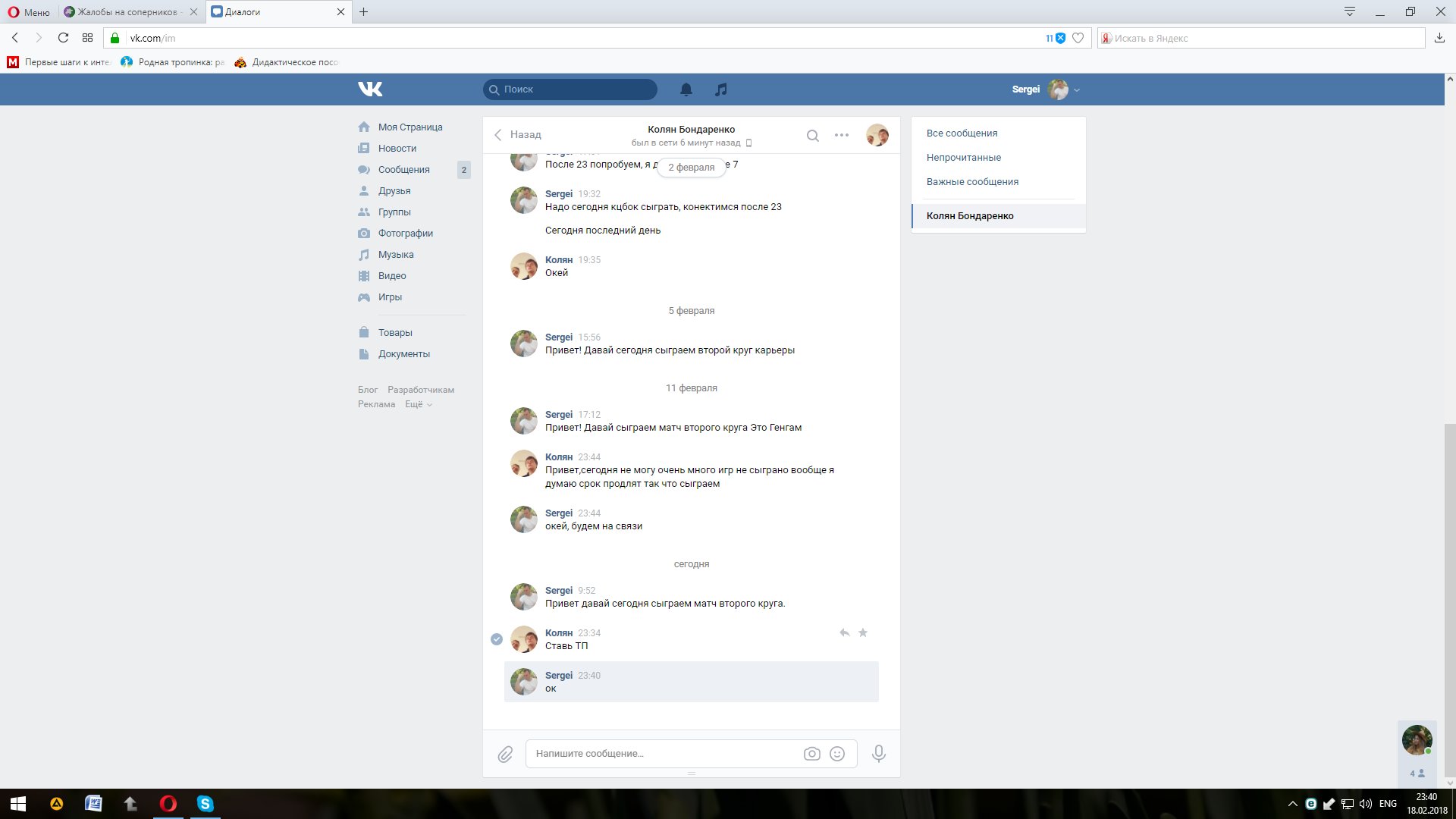The image size is (1456, 819).
Task: Open browser downloads icon
Action: point(1439,38)
